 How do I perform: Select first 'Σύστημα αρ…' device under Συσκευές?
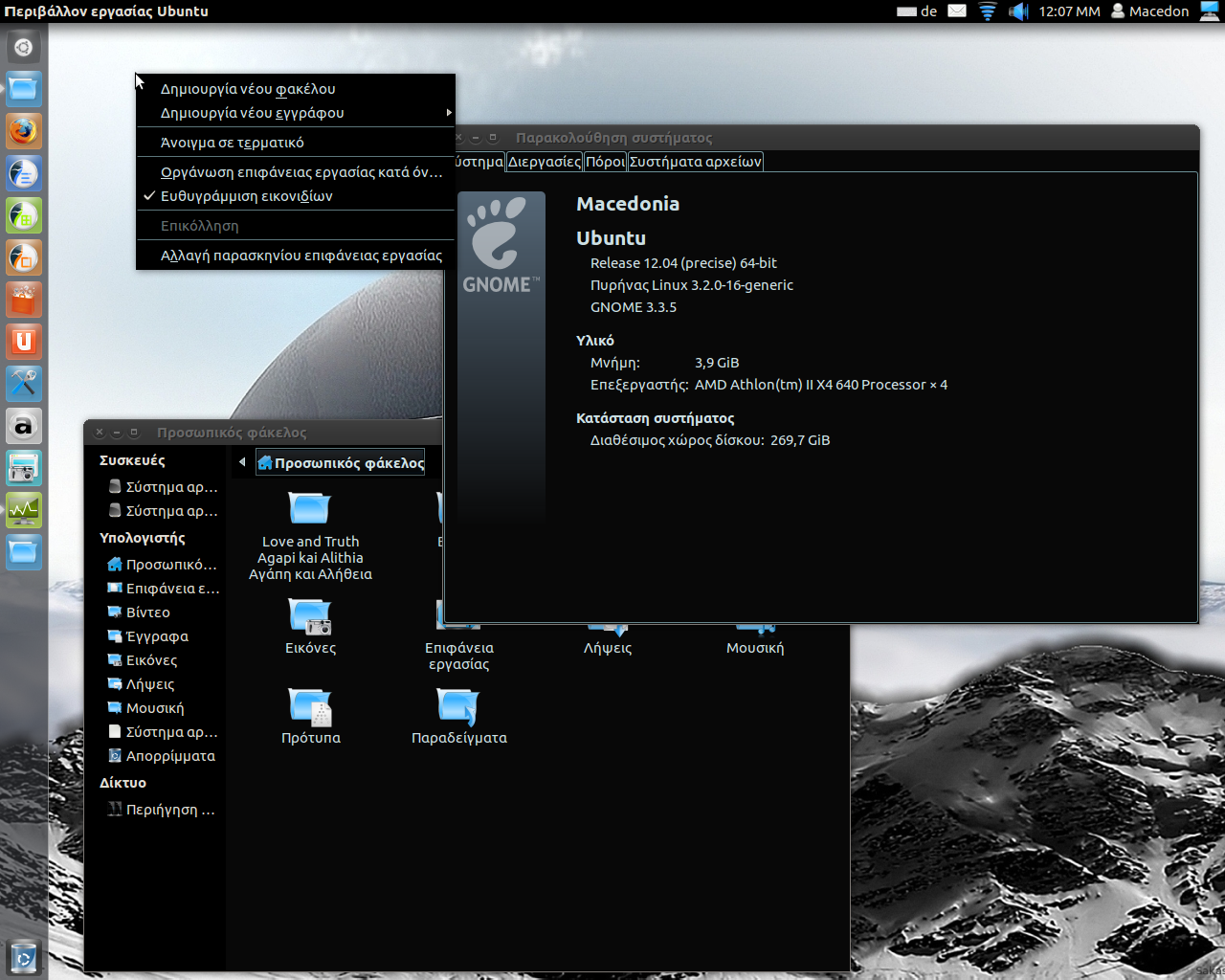(163, 487)
